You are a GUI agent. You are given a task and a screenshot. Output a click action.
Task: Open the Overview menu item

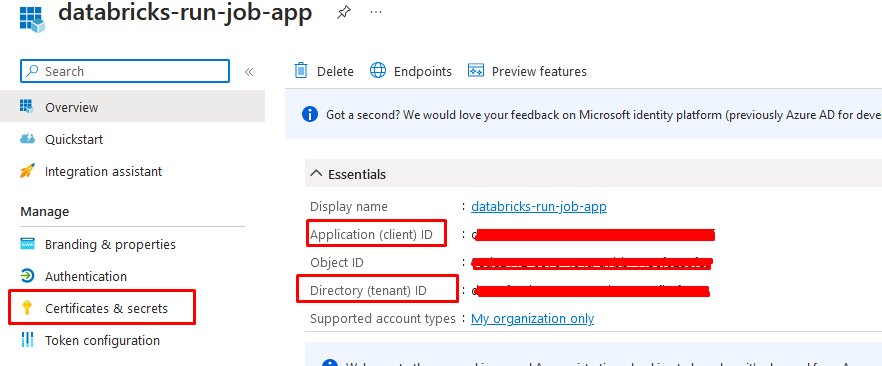click(133, 107)
